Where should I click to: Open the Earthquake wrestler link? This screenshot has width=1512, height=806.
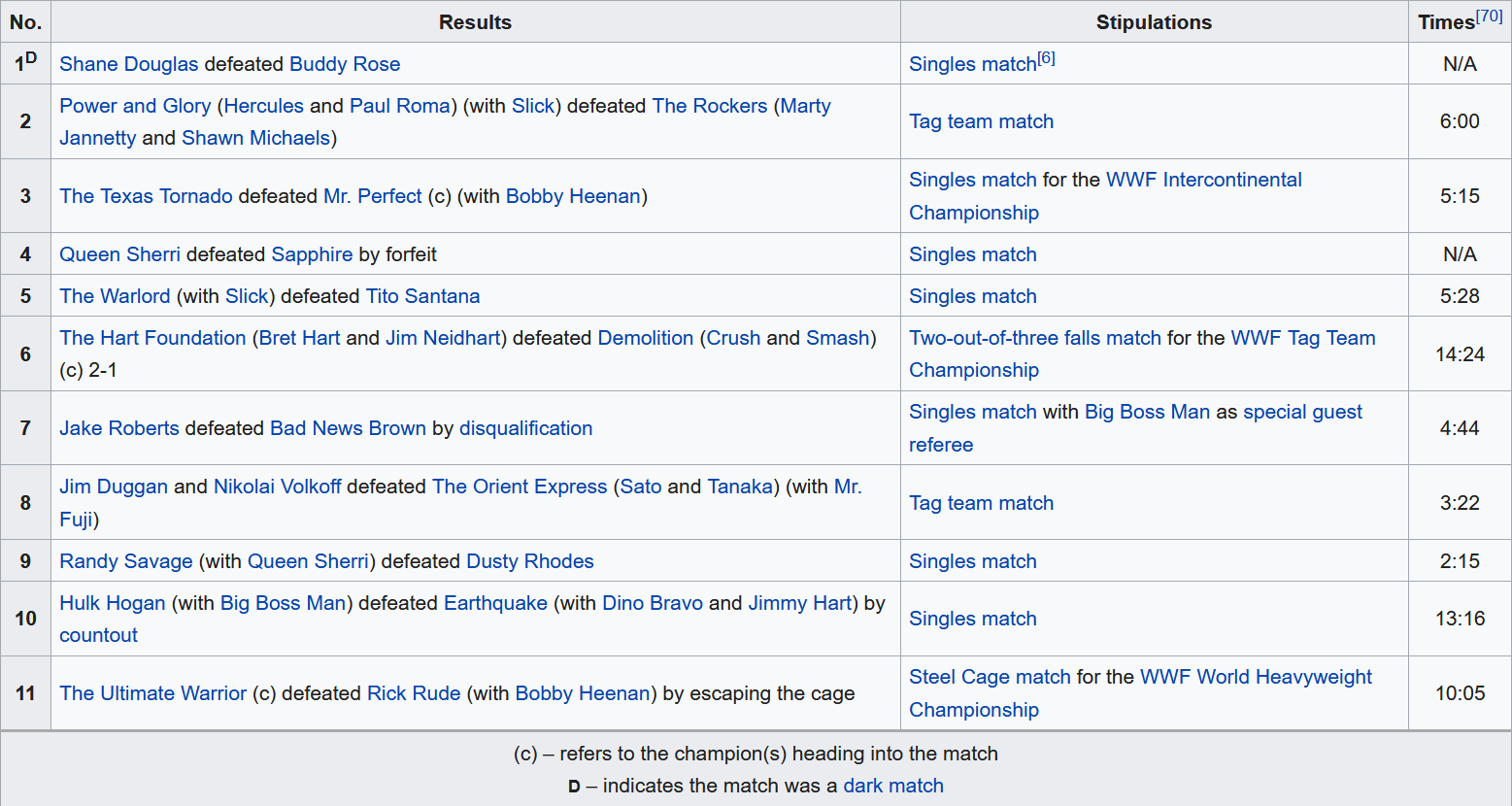coord(495,603)
